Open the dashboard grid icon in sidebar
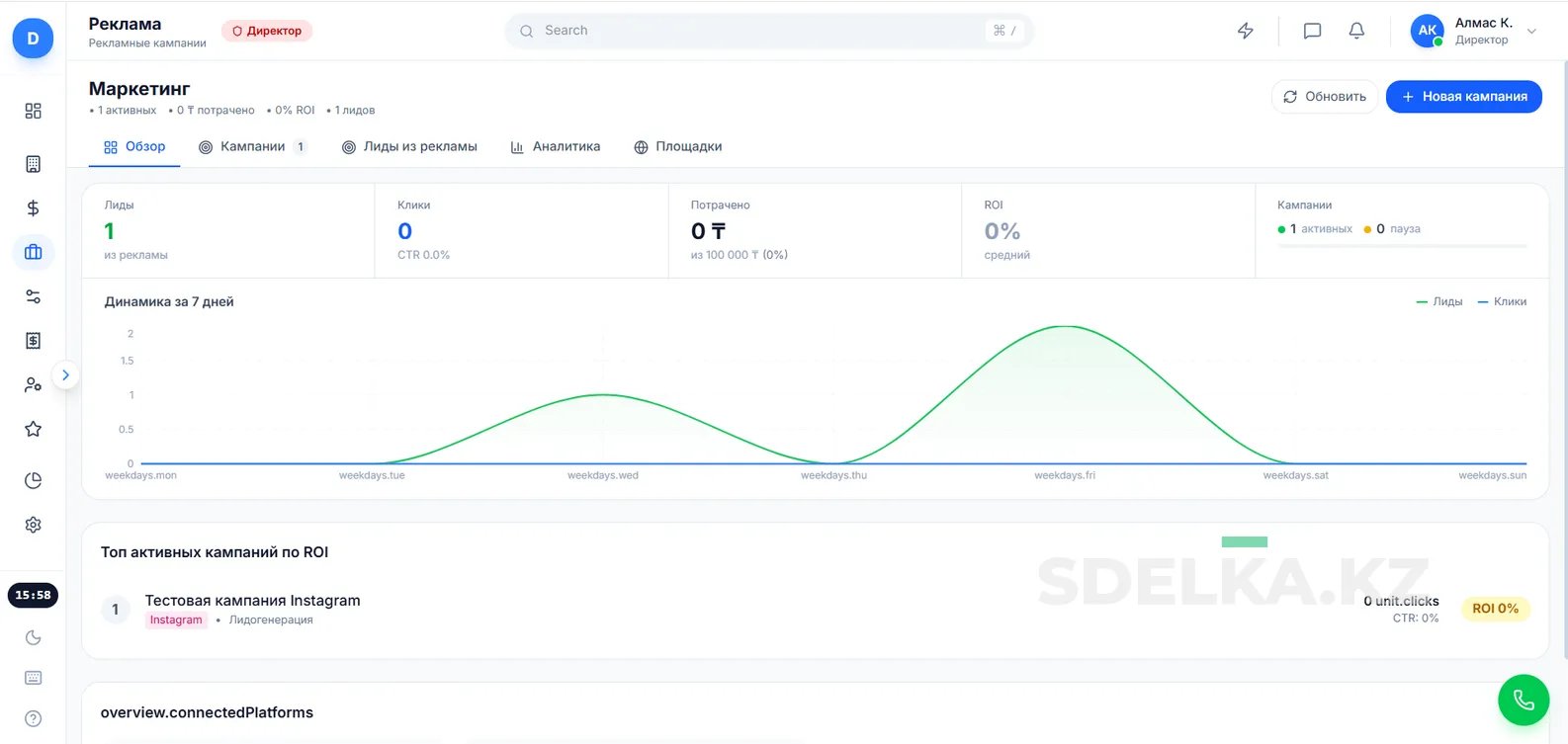Image resolution: width=1568 pixels, height=744 pixels. [x=33, y=111]
